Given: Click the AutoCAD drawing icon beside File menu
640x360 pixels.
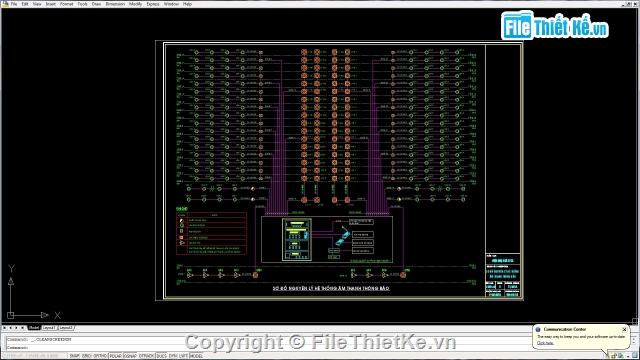Looking at the screenshot, I should click(5, 4).
